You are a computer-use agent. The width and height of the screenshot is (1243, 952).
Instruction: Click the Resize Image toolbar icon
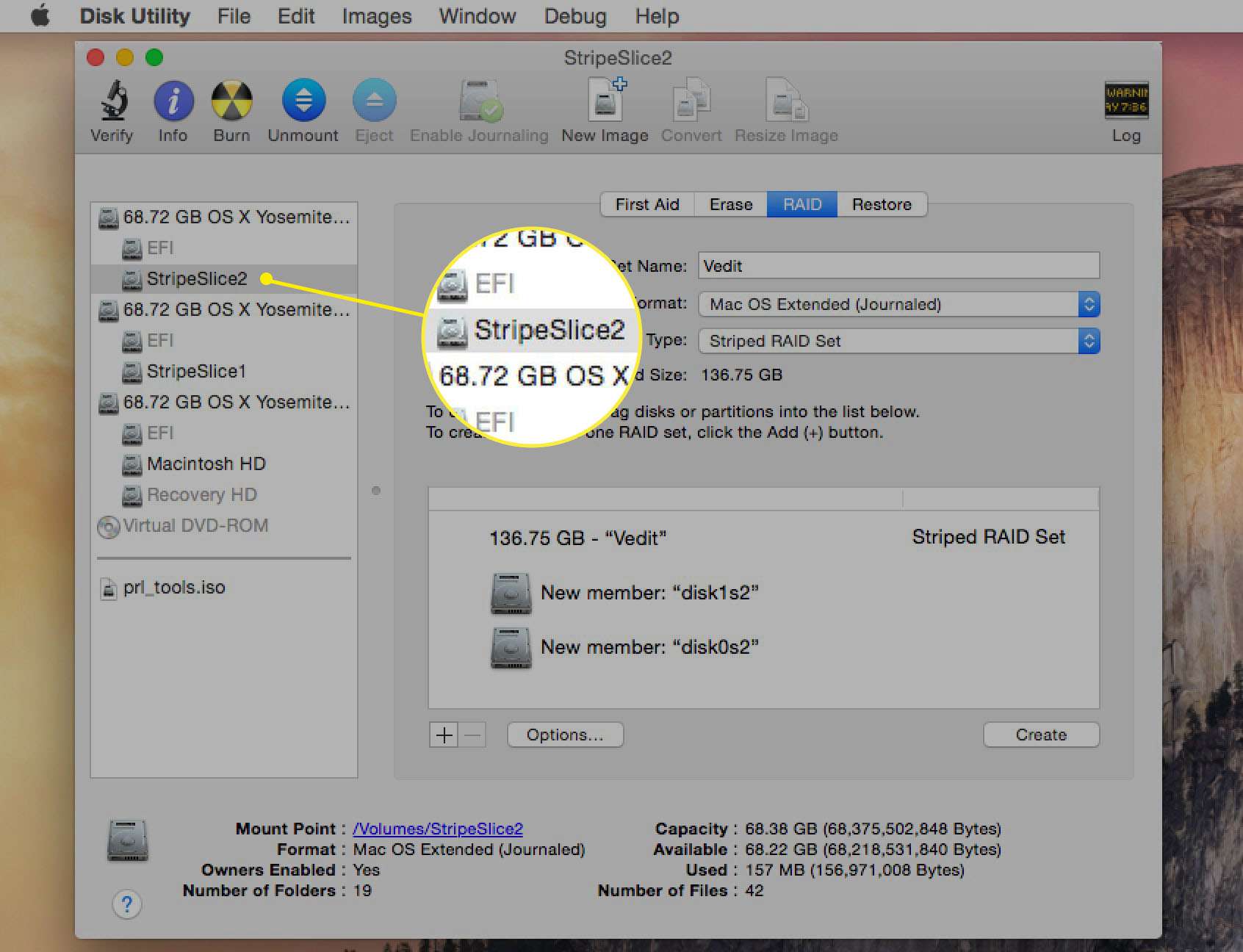pyautogui.click(x=787, y=100)
